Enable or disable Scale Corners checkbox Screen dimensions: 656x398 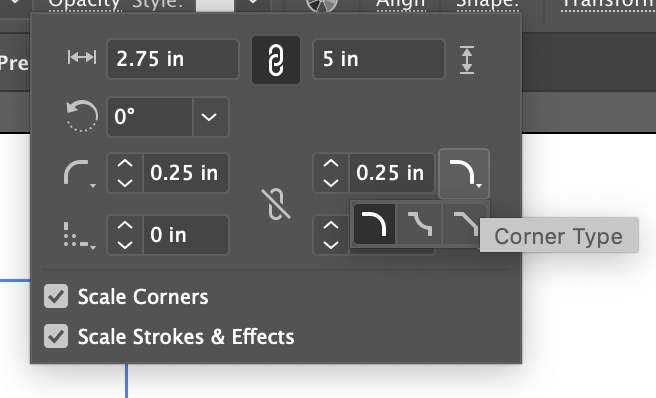pyautogui.click(x=56, y=296)
